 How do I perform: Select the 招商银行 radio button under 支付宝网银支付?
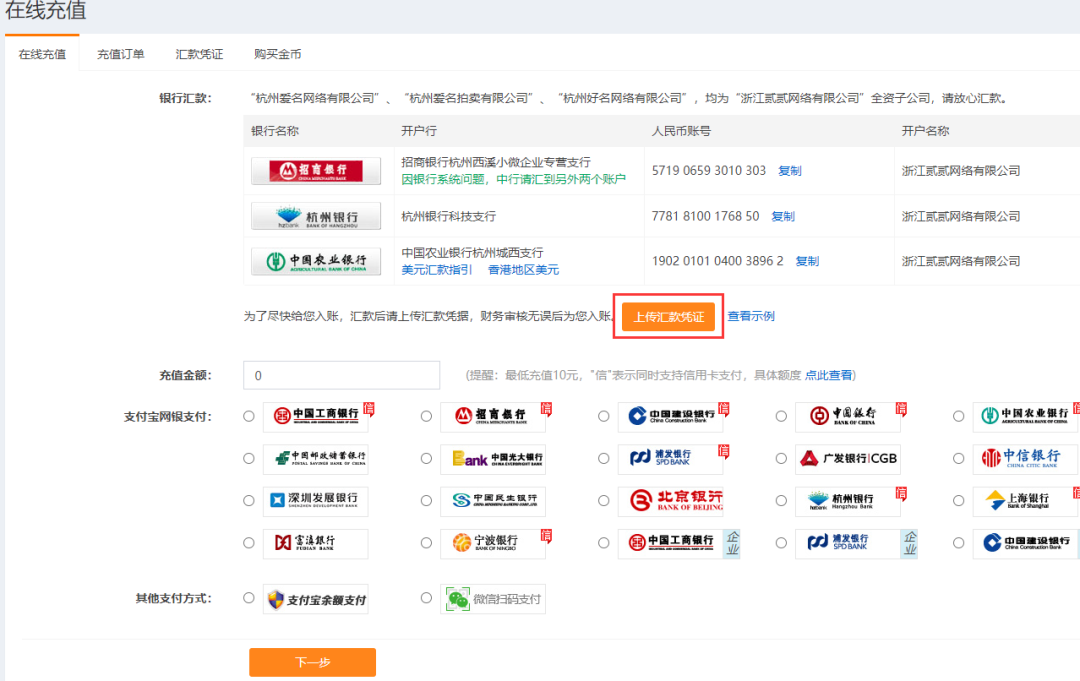point(426,416)
